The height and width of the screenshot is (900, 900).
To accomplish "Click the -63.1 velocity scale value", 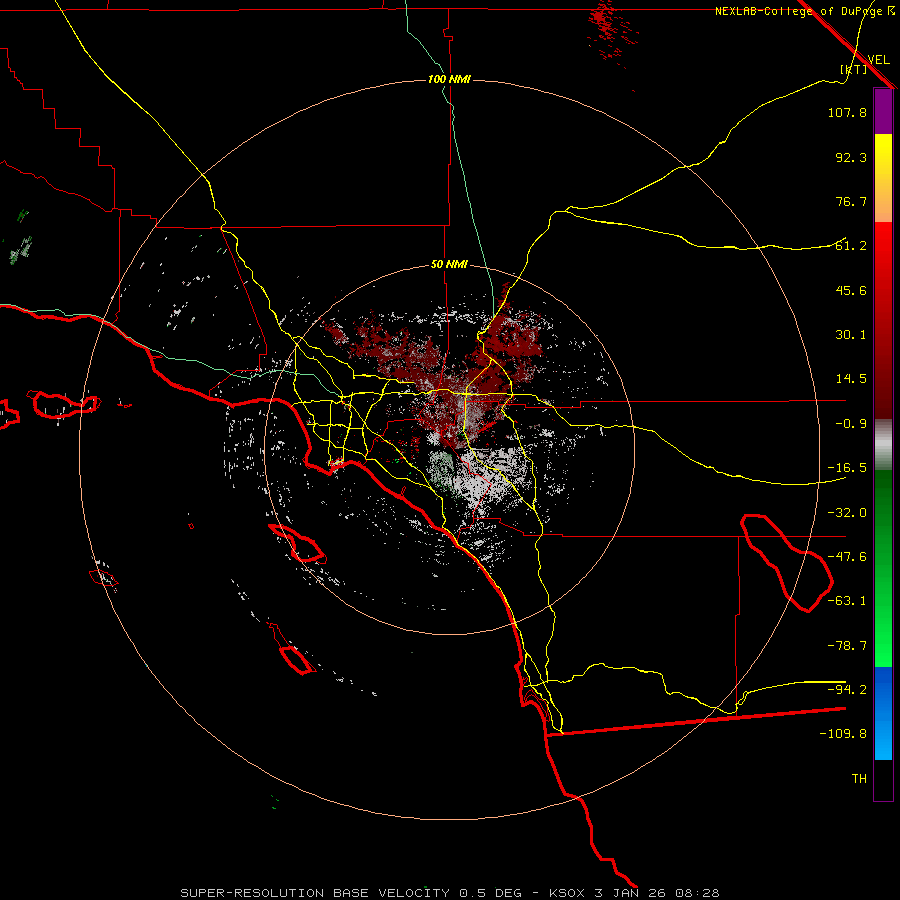I will click(x=847, y=601).
